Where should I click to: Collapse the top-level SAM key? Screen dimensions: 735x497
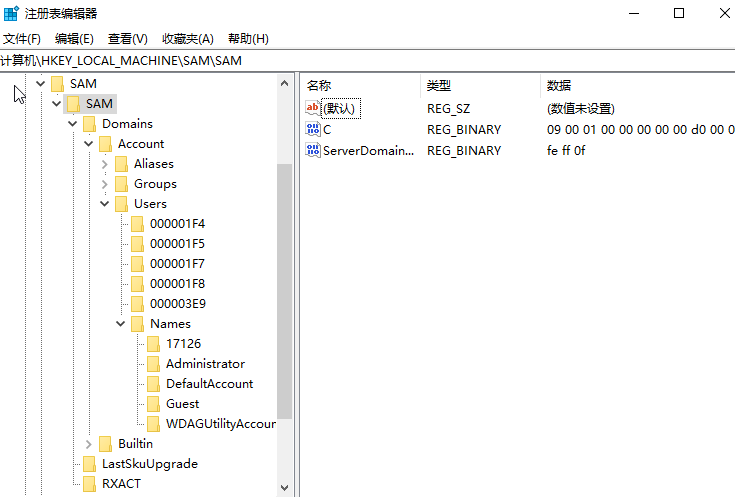(x=41, y=84)
